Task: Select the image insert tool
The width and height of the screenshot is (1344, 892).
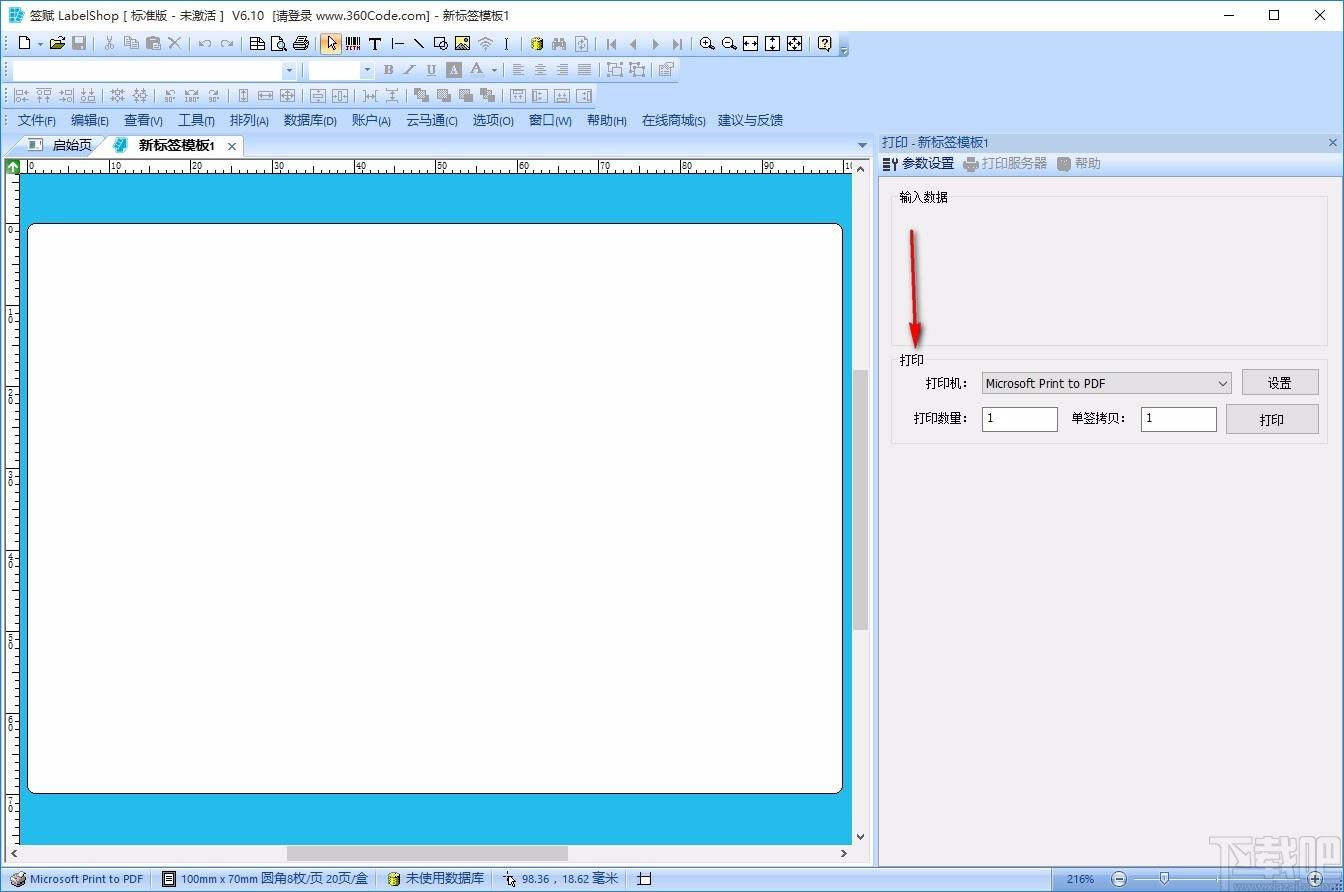Action: (462, 43)
